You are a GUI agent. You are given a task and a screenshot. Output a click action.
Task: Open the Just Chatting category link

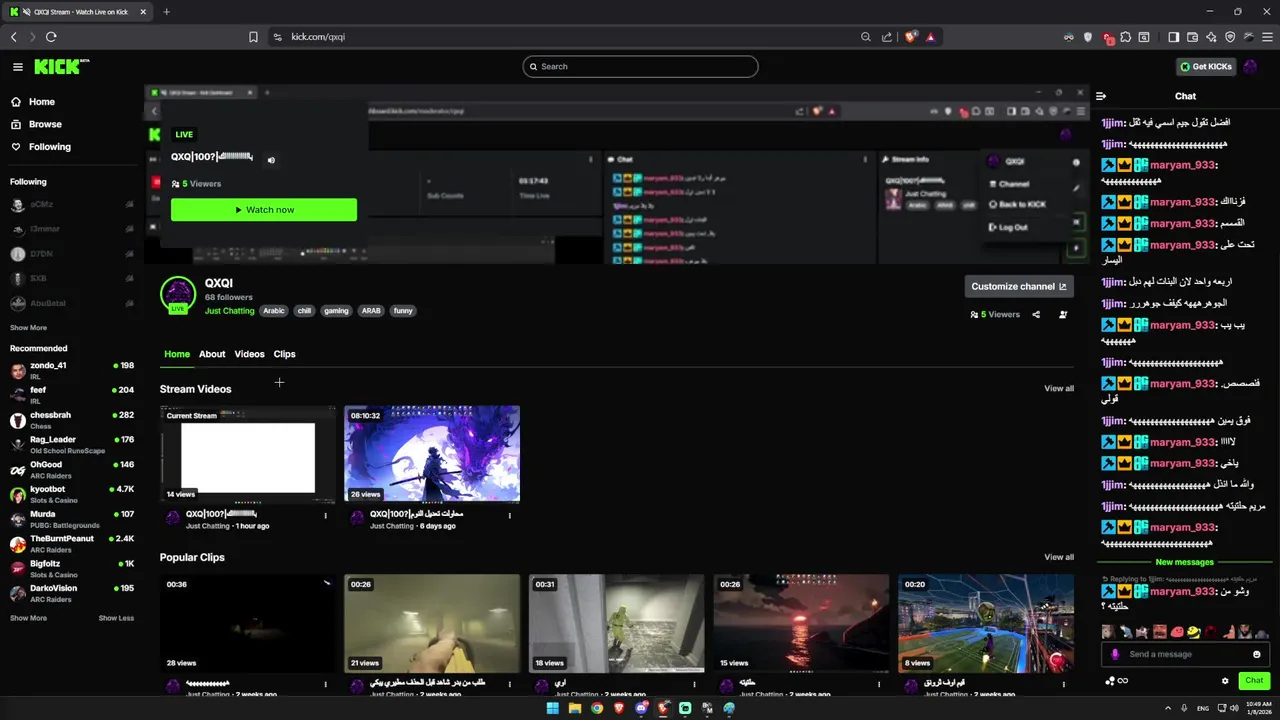[x=230, y=311]
